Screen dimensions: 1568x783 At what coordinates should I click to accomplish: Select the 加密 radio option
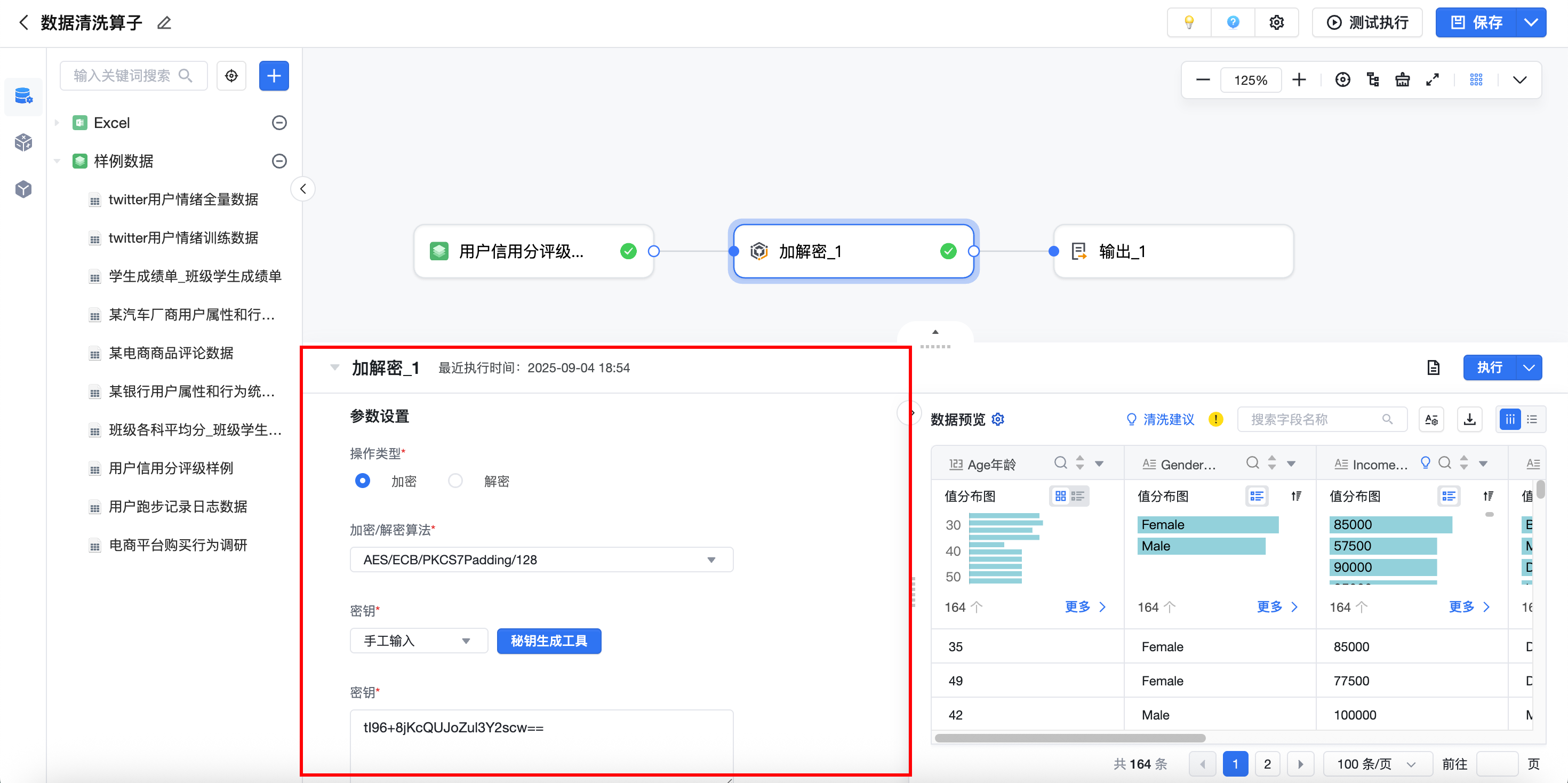pyautogui.click(x=363, y=481)
